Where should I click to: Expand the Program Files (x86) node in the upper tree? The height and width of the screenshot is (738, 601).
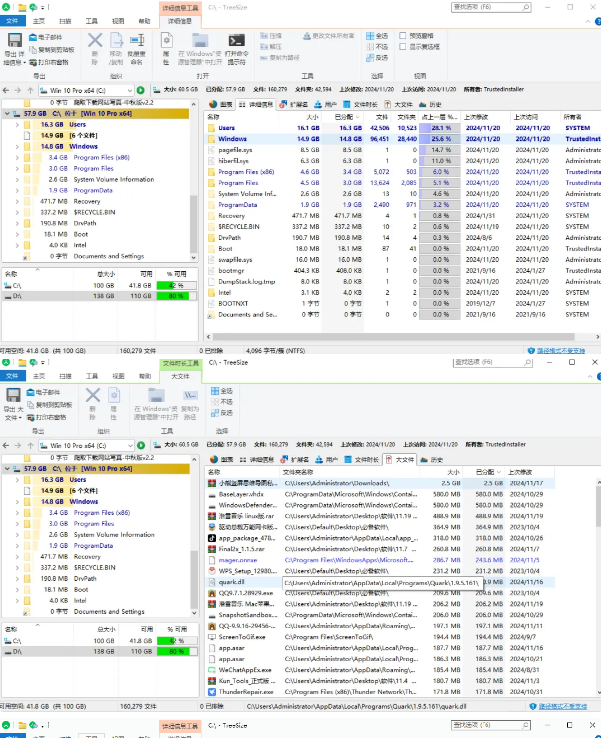pos(17,157)
